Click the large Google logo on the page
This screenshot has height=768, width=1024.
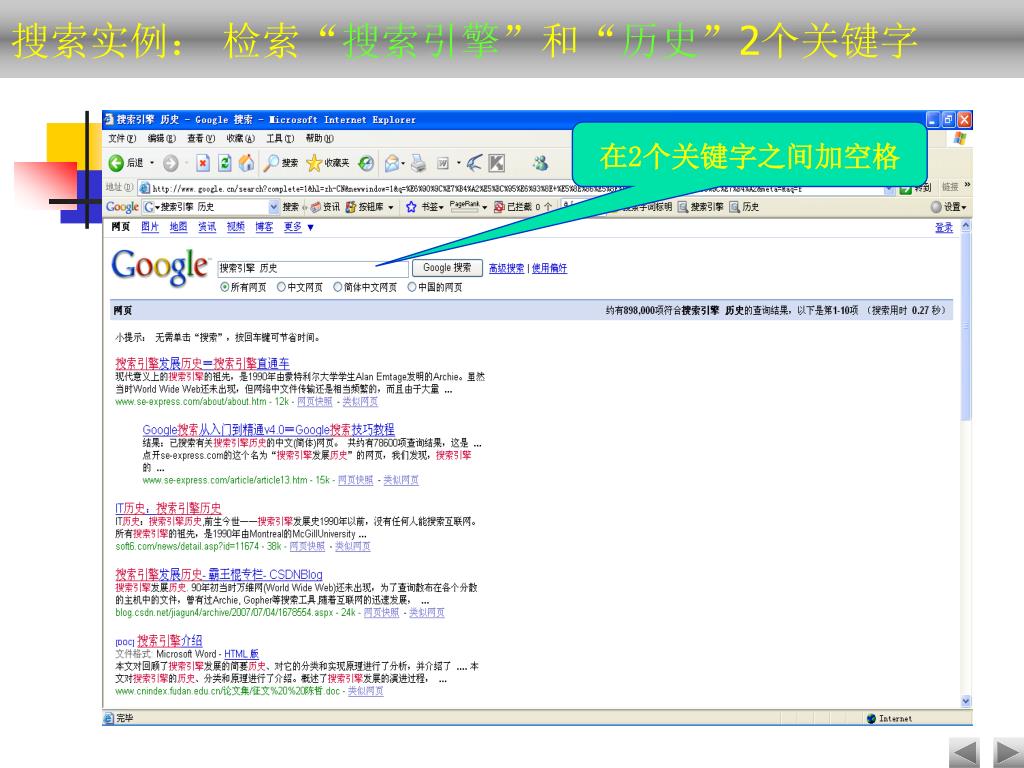coord(160,267)
